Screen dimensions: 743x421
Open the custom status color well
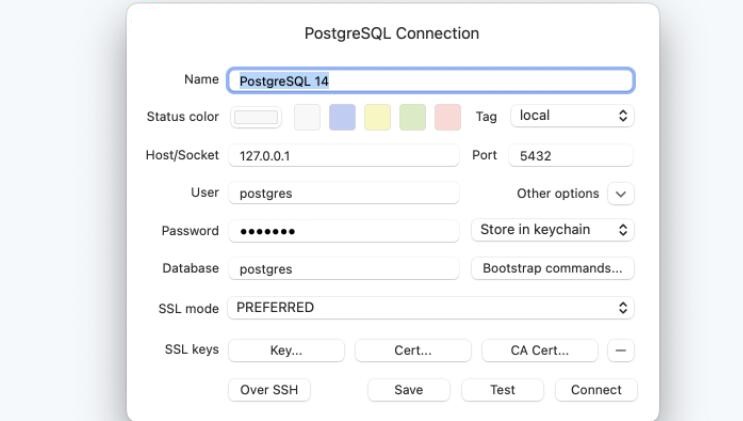256,117
